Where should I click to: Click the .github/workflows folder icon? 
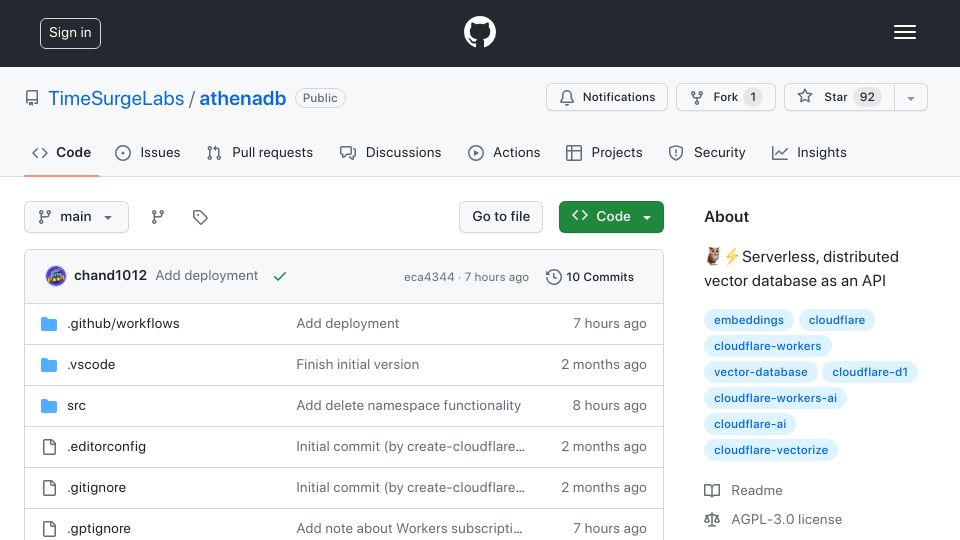coord(49,324)
